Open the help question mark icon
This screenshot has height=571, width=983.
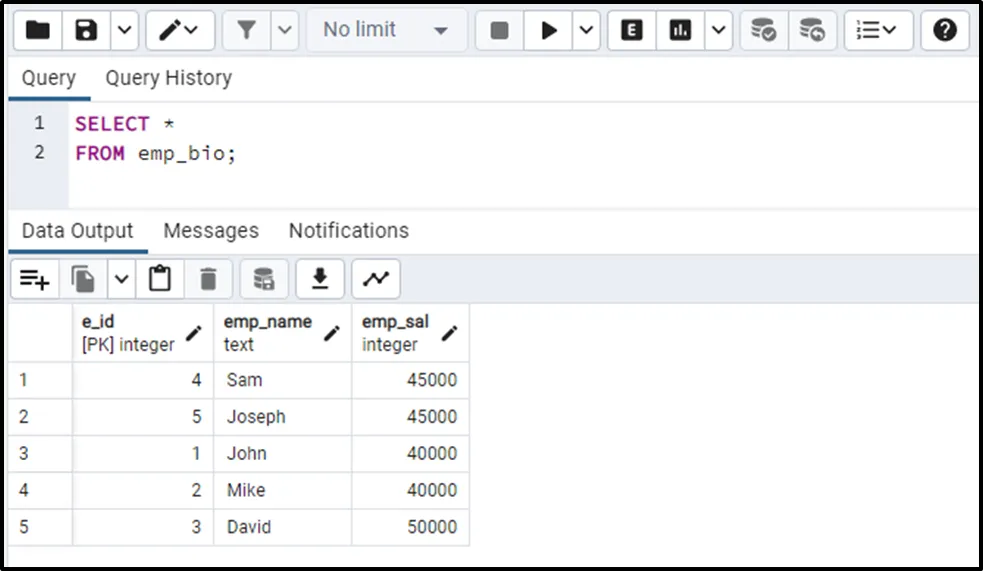[945, 30]
